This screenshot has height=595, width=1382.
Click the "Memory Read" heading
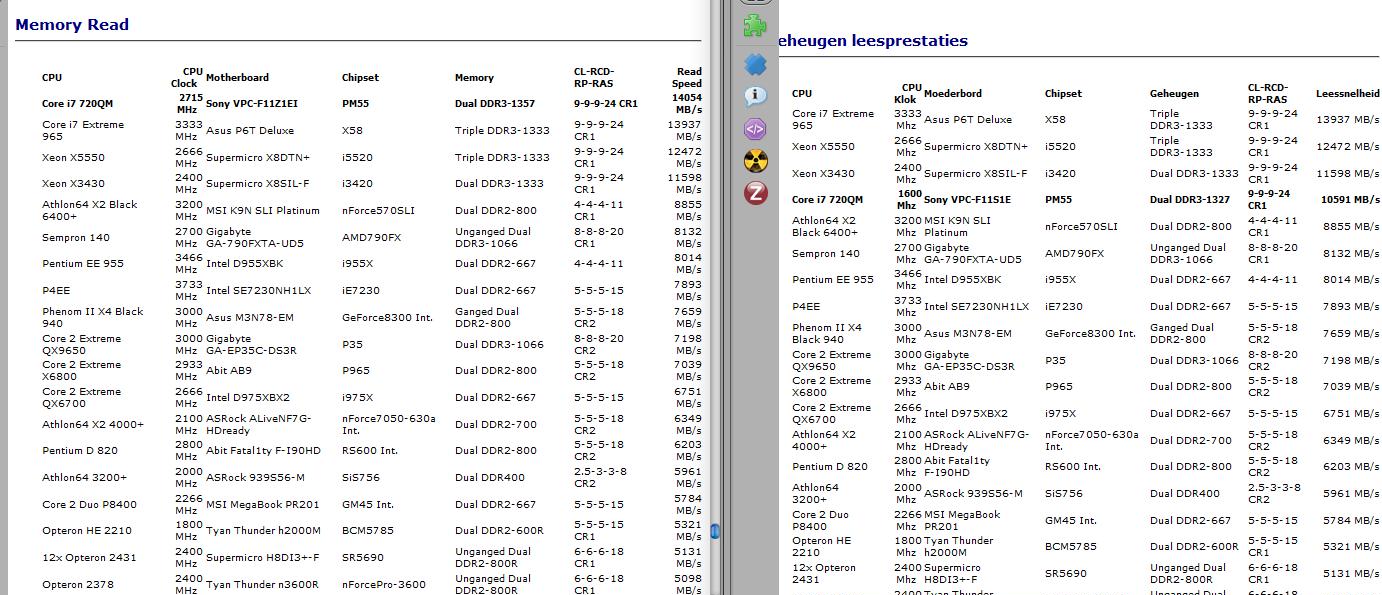coord(72,25)
